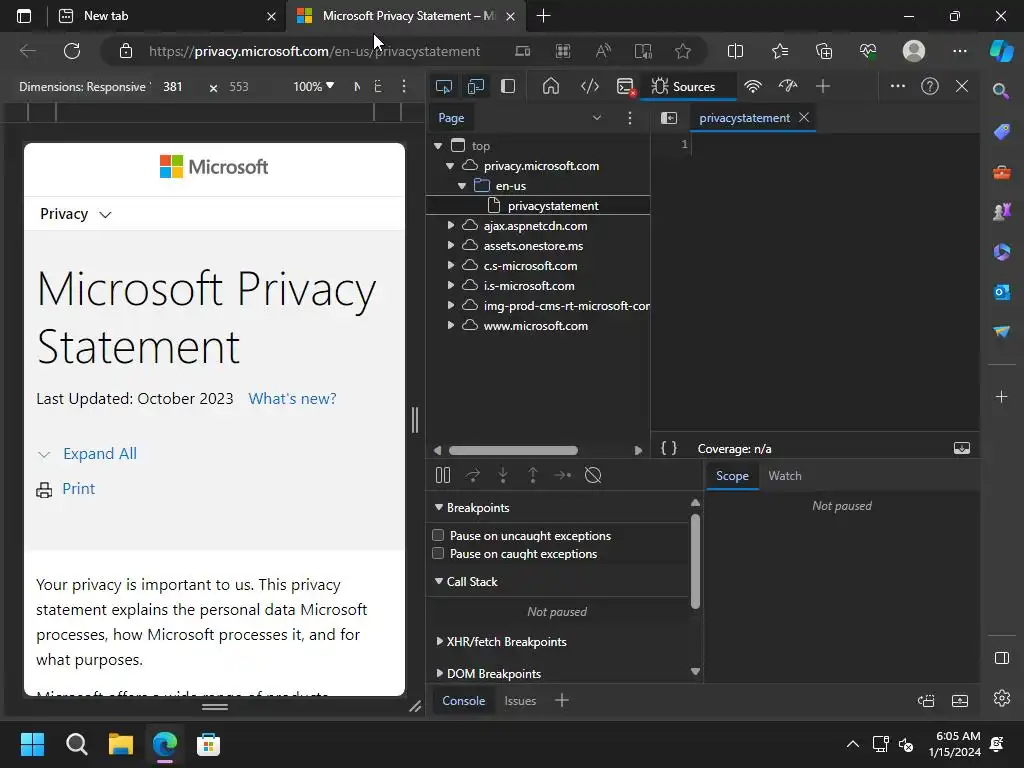Add more tools with the plus icon

[823, 86]
